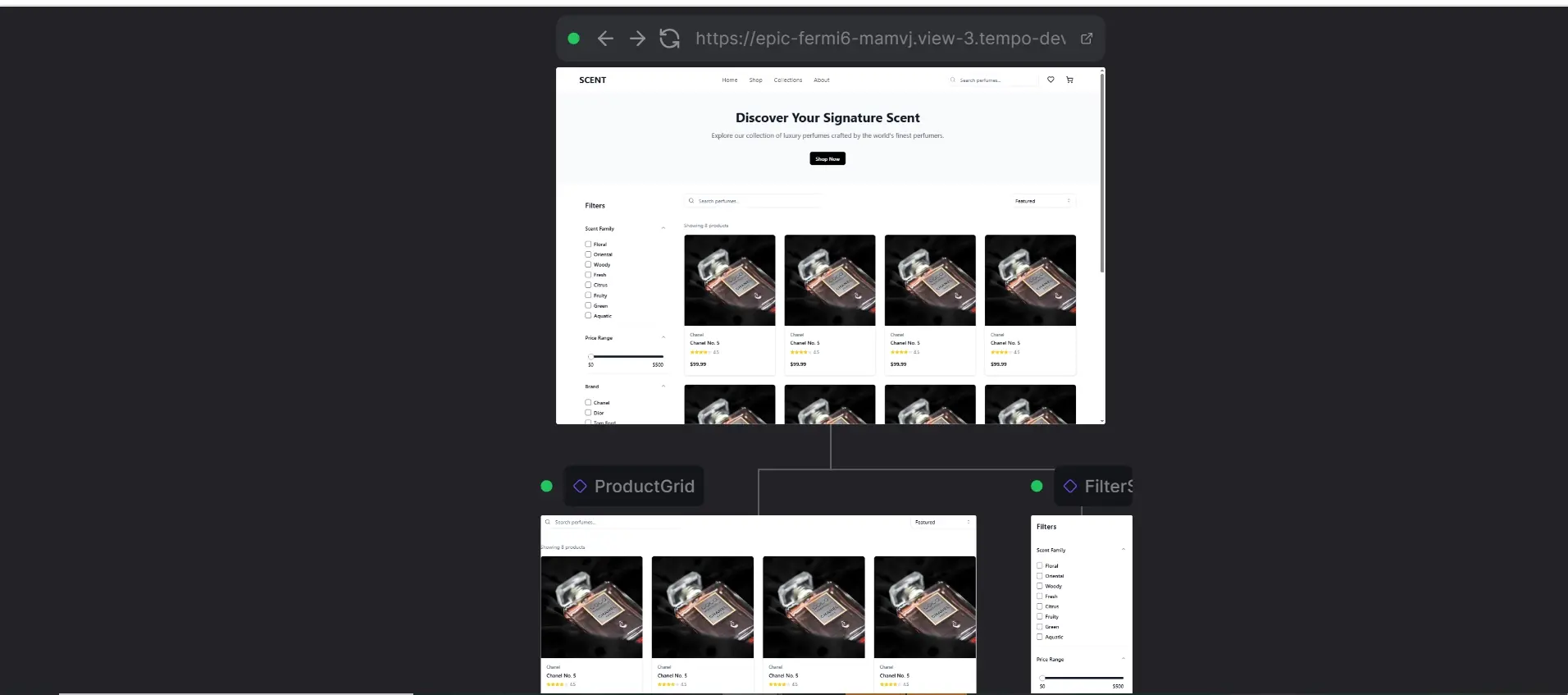Select the ProductGrid component label
Viewport: 1568px width, 695px height.
(645, 486)
